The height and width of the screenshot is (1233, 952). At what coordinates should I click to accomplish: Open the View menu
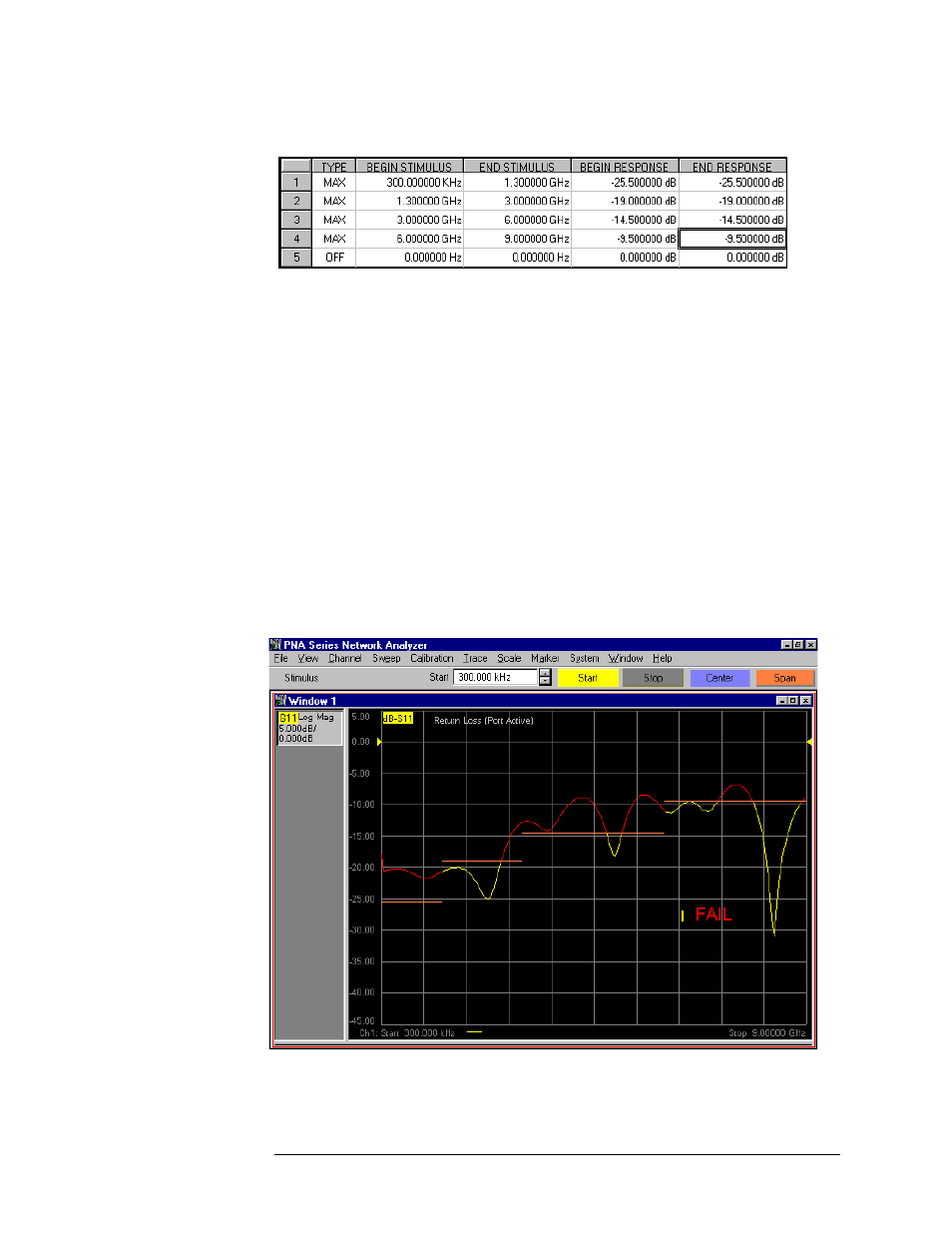point(308,658)
